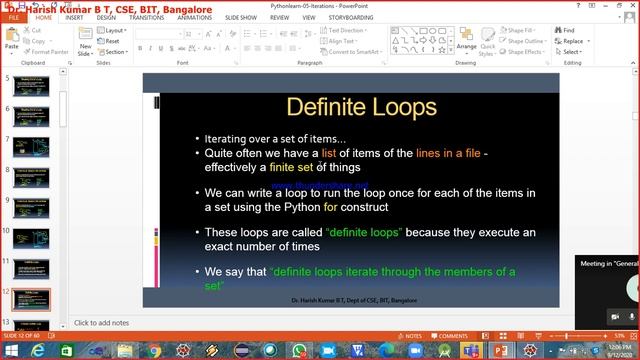Open Microsoft Teams taskbar icon

[470, 351]
